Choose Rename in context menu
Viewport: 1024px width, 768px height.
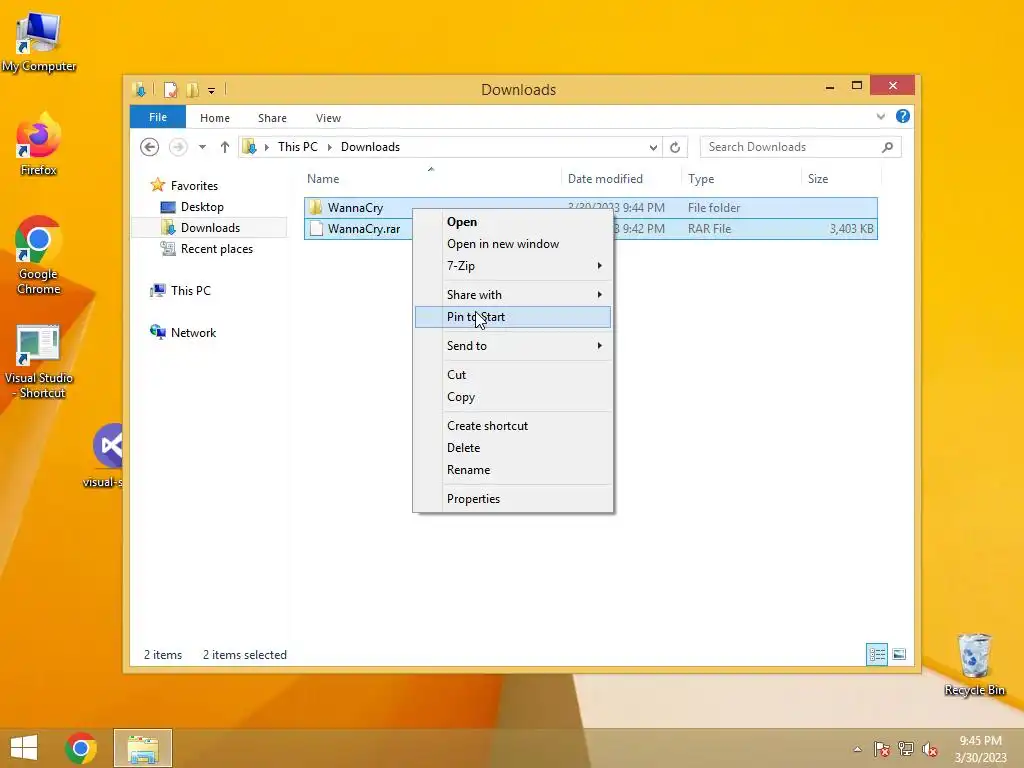coord(513,470)
